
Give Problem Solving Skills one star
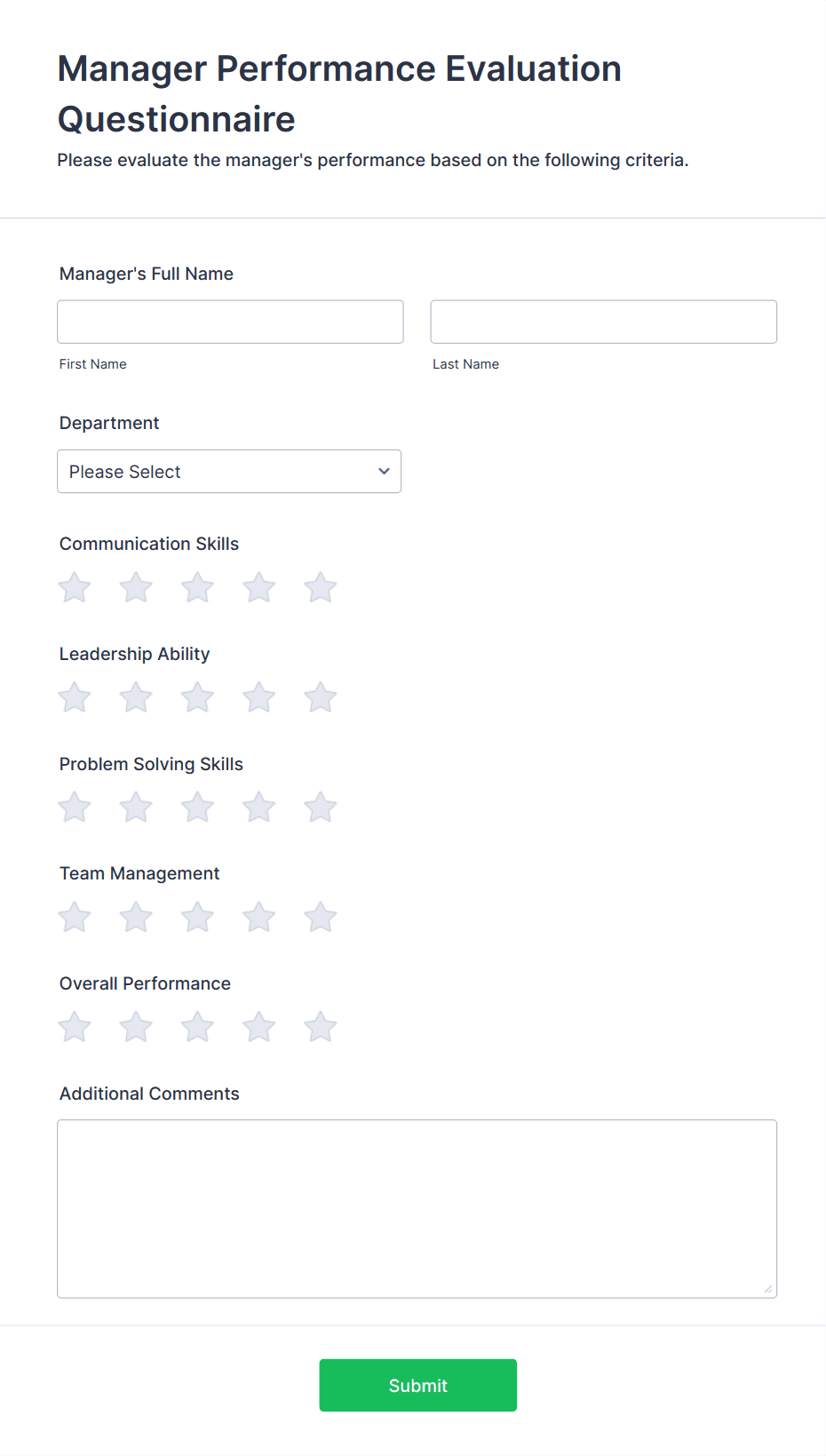point(74,807)
